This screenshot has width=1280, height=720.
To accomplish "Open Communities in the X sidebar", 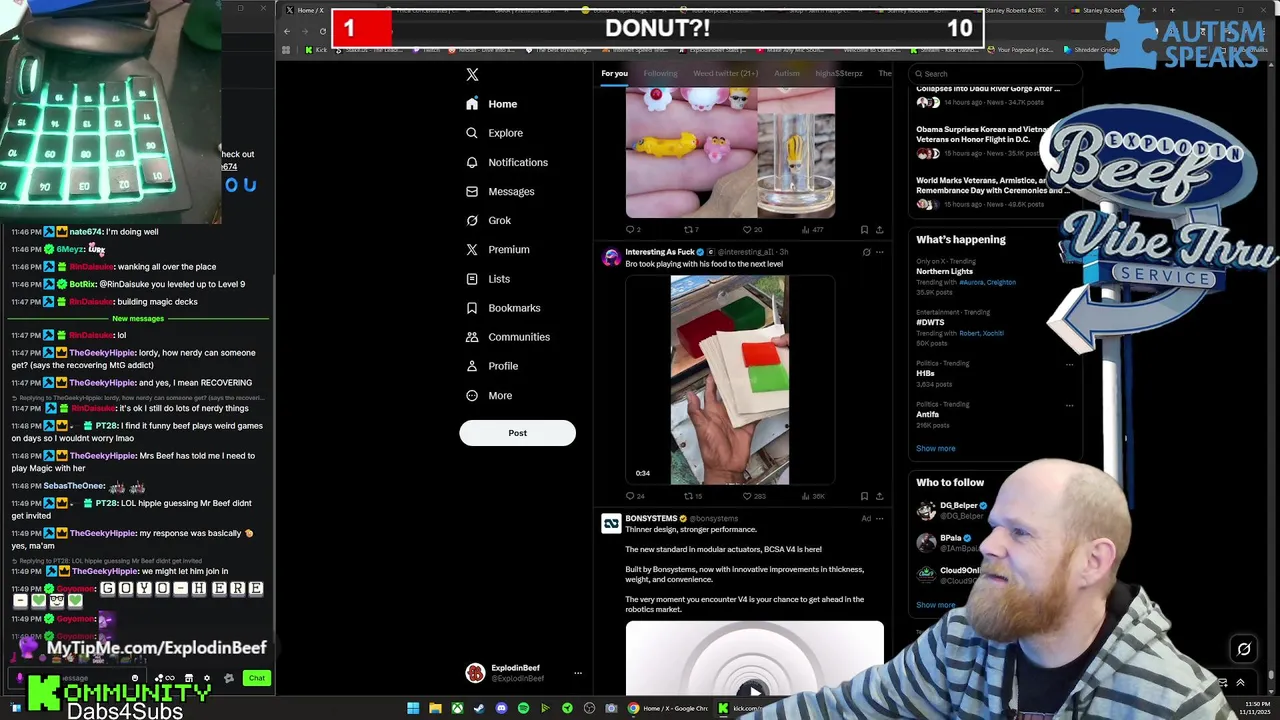I will point(508,337).
